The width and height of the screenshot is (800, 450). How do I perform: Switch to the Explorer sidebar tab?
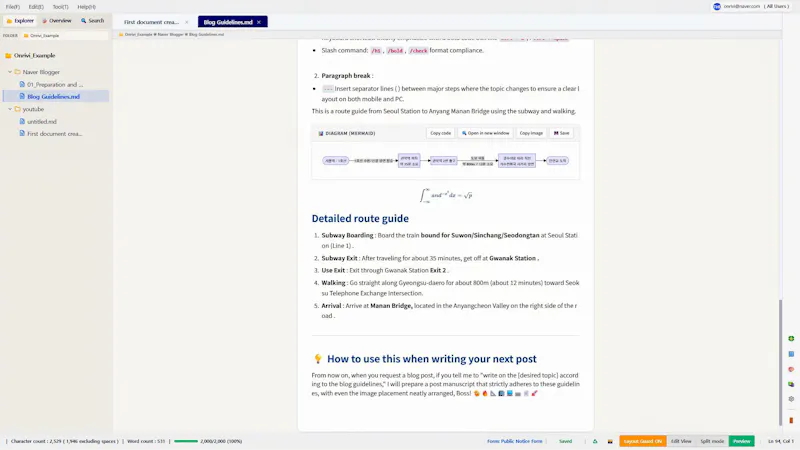click(x=20, y=21)
